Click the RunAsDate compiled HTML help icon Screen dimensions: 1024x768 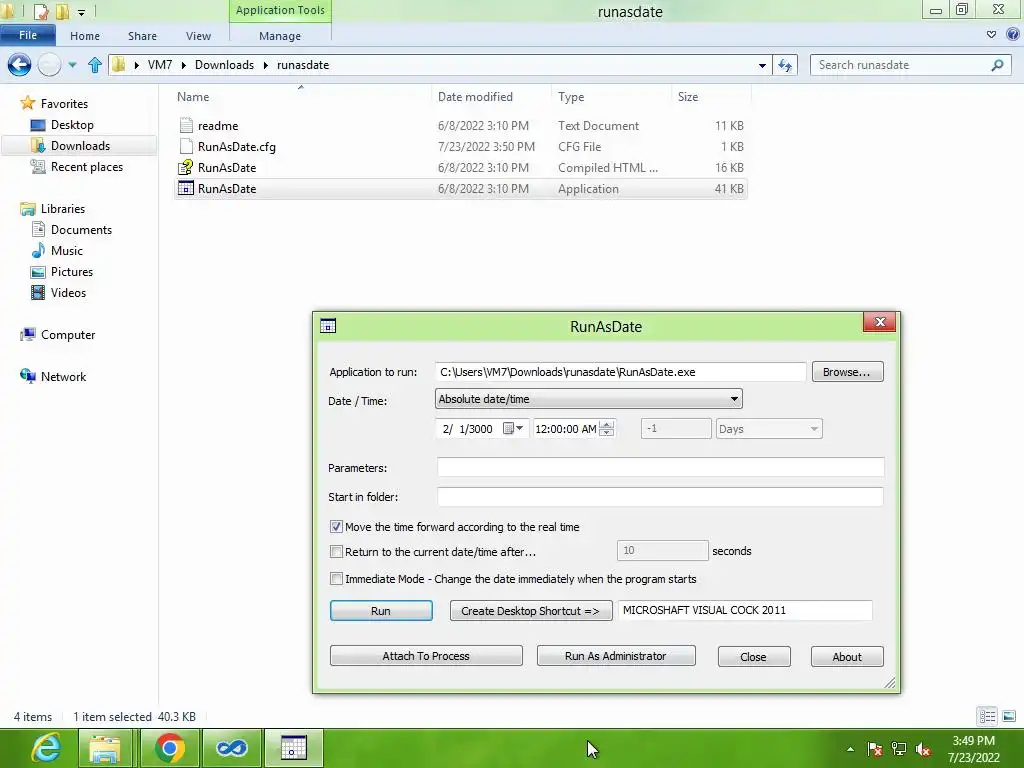click(x=186, y=167)
